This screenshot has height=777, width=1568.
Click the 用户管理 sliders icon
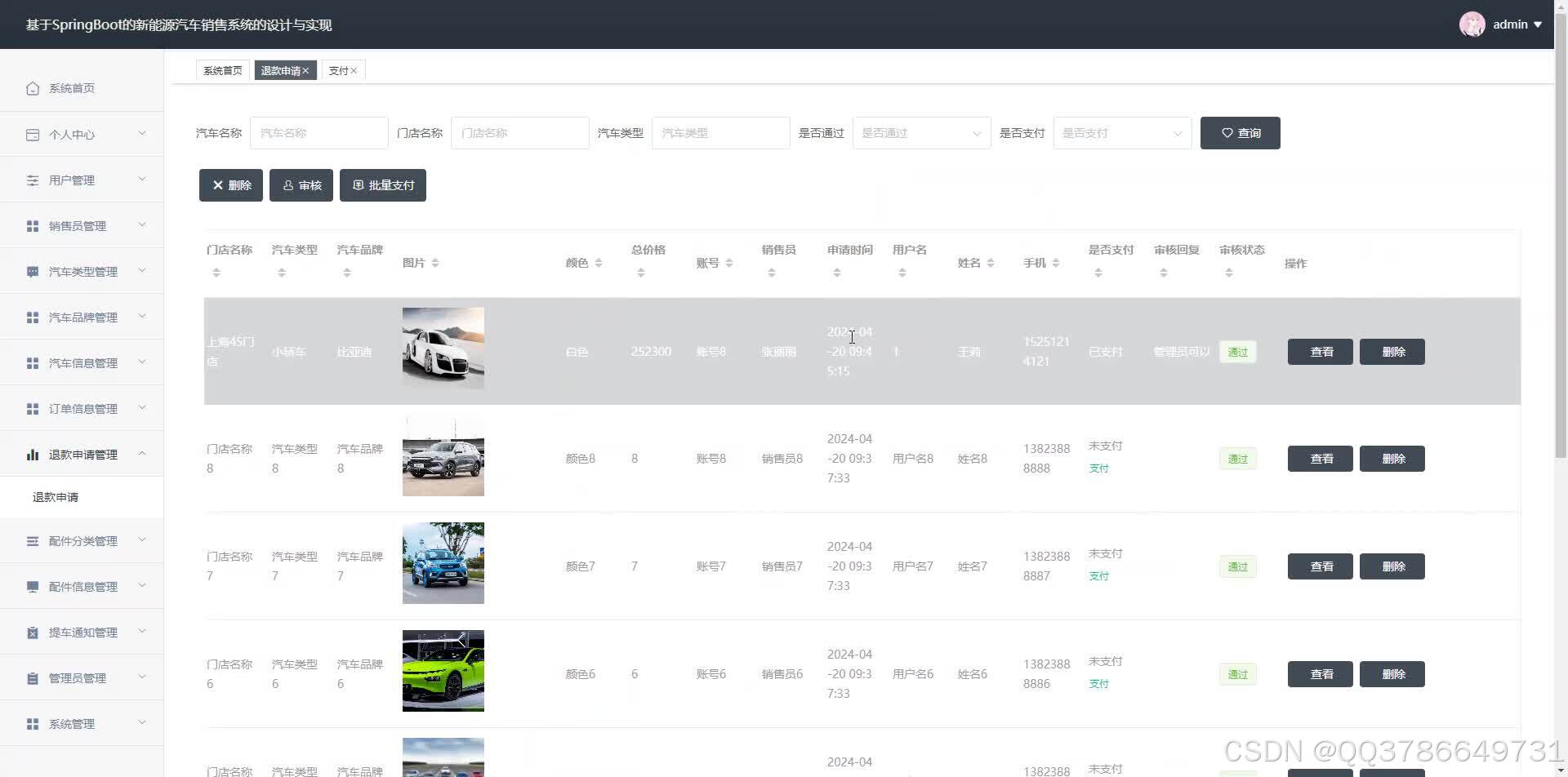coord(33,180)
